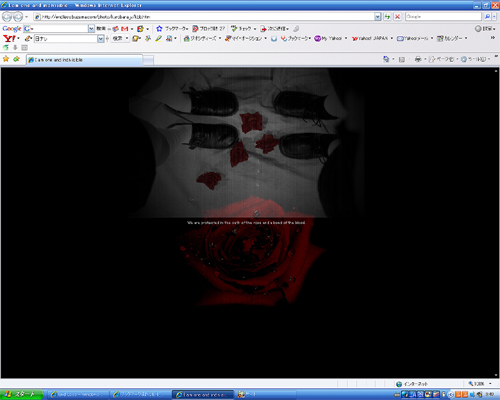Screen dimensions: 500x400
Task: Open the search provider dropdown arrow
Action: [x=495, y=16]
